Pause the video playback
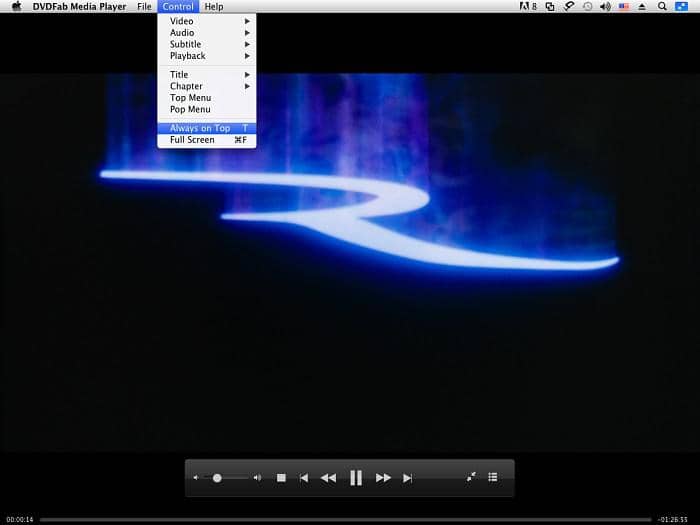Screen dimensions: 700x525 tap(356, 478)
